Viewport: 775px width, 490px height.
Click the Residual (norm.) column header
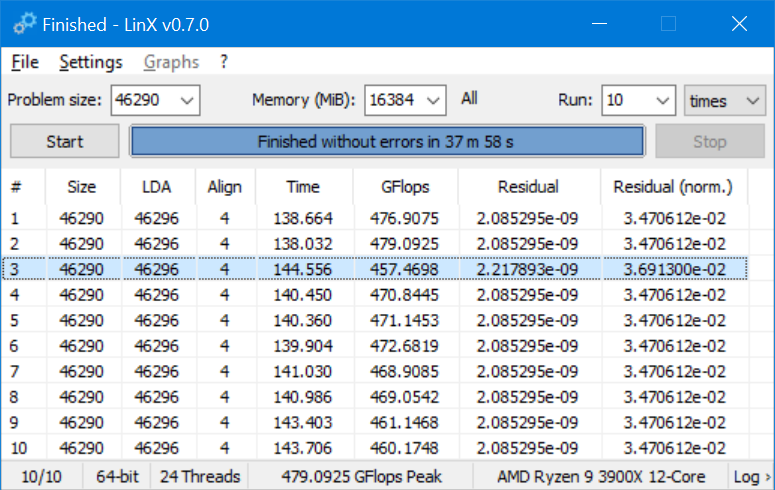pyautogui.click(x=673, y=187)
